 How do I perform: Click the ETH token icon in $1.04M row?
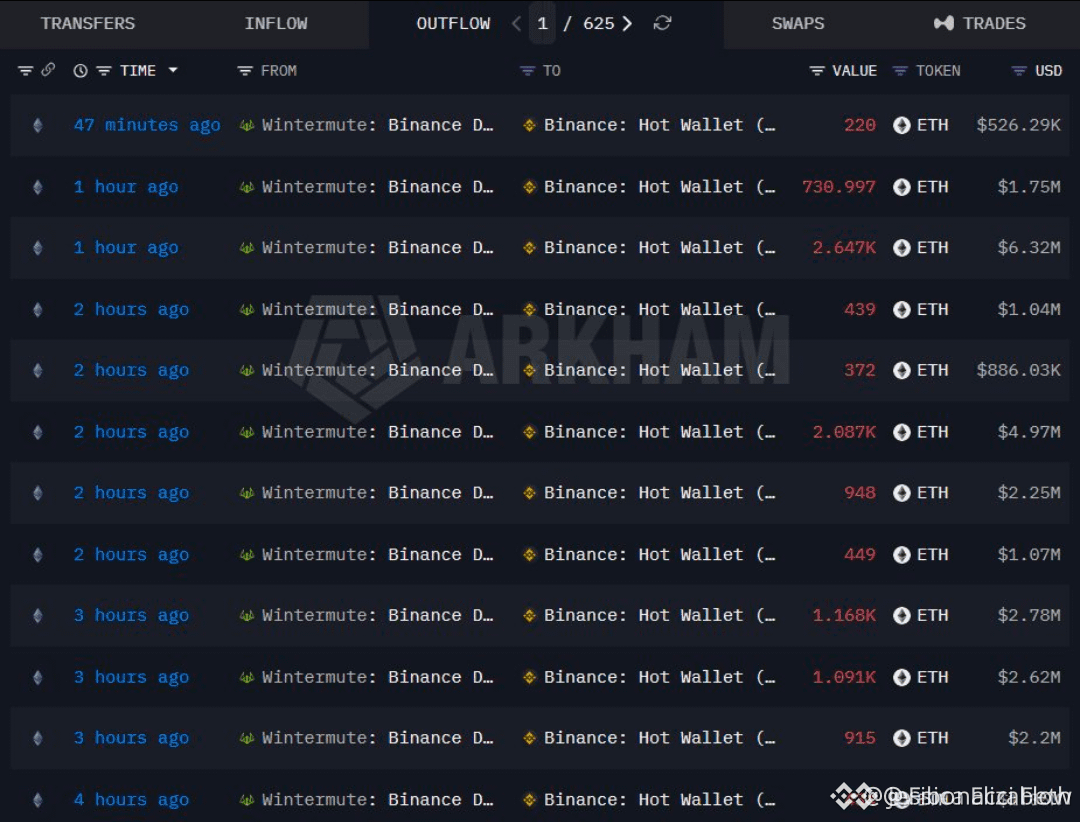pos(902,310)
